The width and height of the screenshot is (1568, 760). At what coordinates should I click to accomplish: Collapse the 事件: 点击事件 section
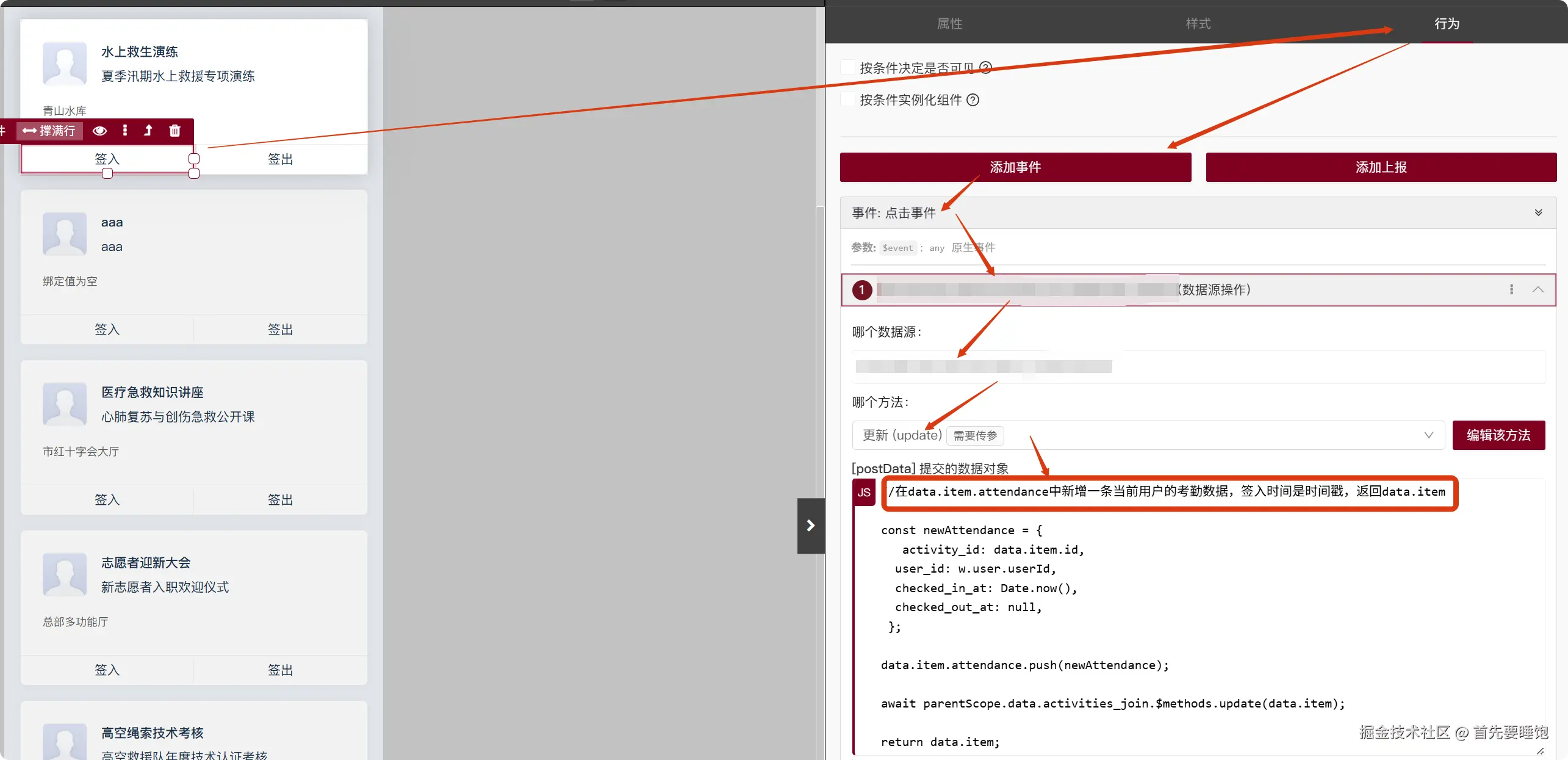click(x=1538, y=212)
